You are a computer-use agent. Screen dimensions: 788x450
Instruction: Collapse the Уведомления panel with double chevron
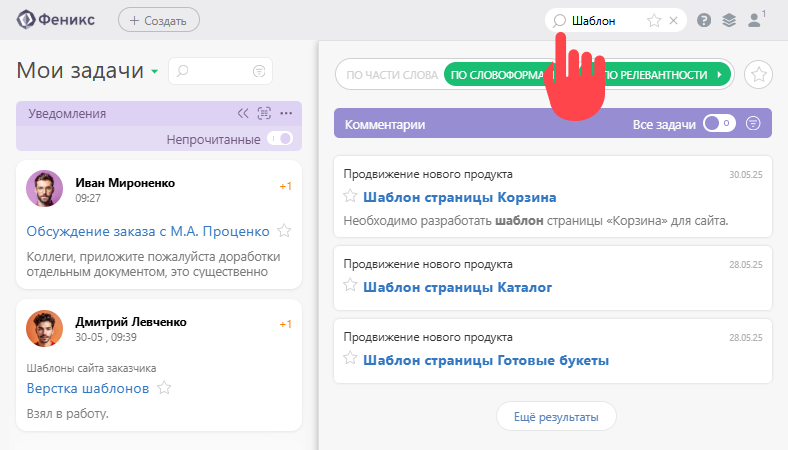pyautogui.click(x=243, y=113)
